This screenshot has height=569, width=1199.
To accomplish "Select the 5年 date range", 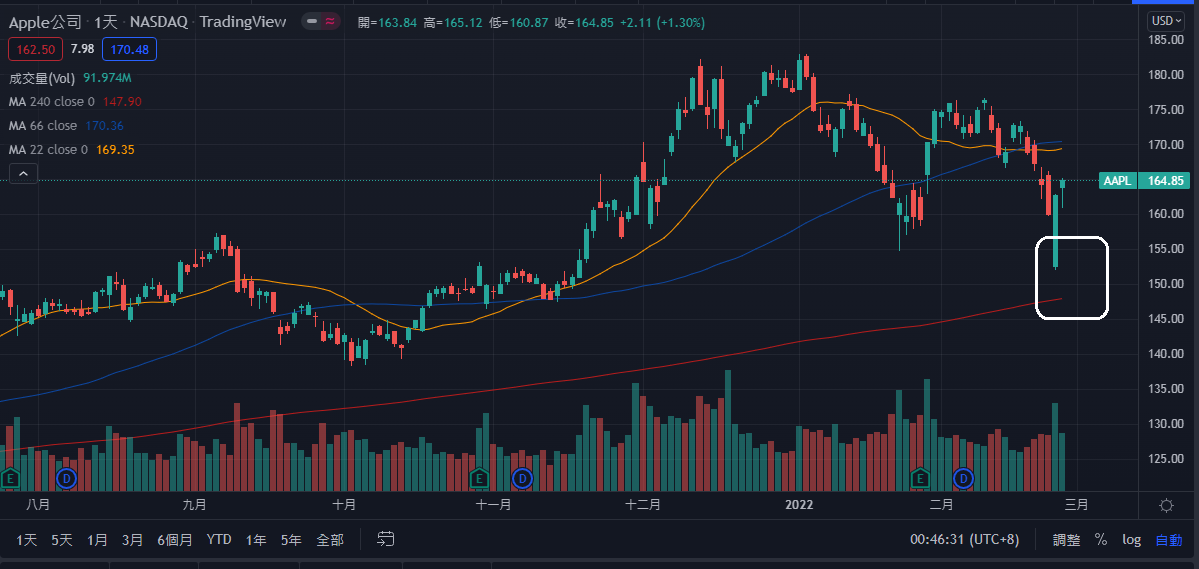I will tap(291, 540).
